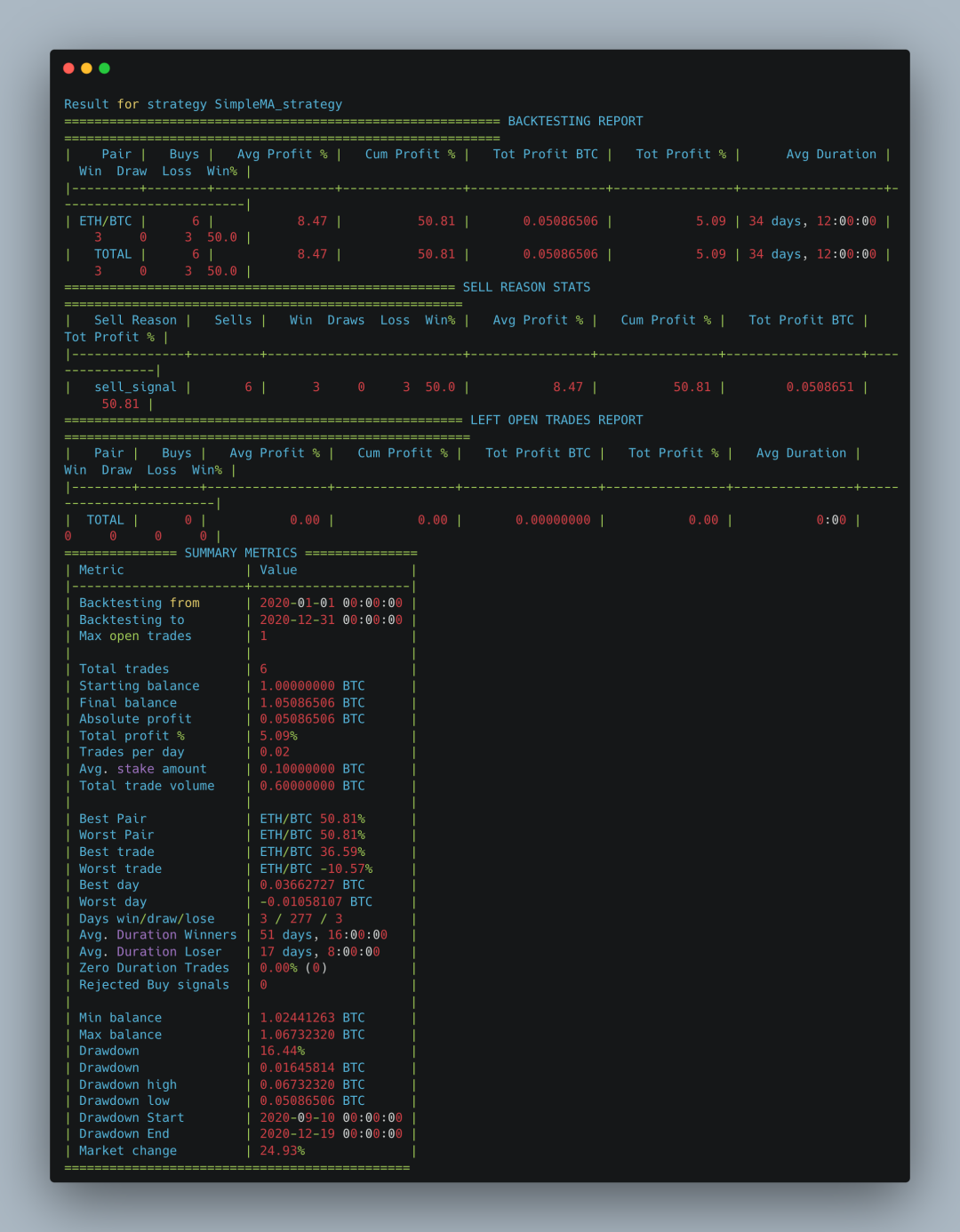
Task: Click the 'sell_signal' row label
Action: click(x=135, y=388)
